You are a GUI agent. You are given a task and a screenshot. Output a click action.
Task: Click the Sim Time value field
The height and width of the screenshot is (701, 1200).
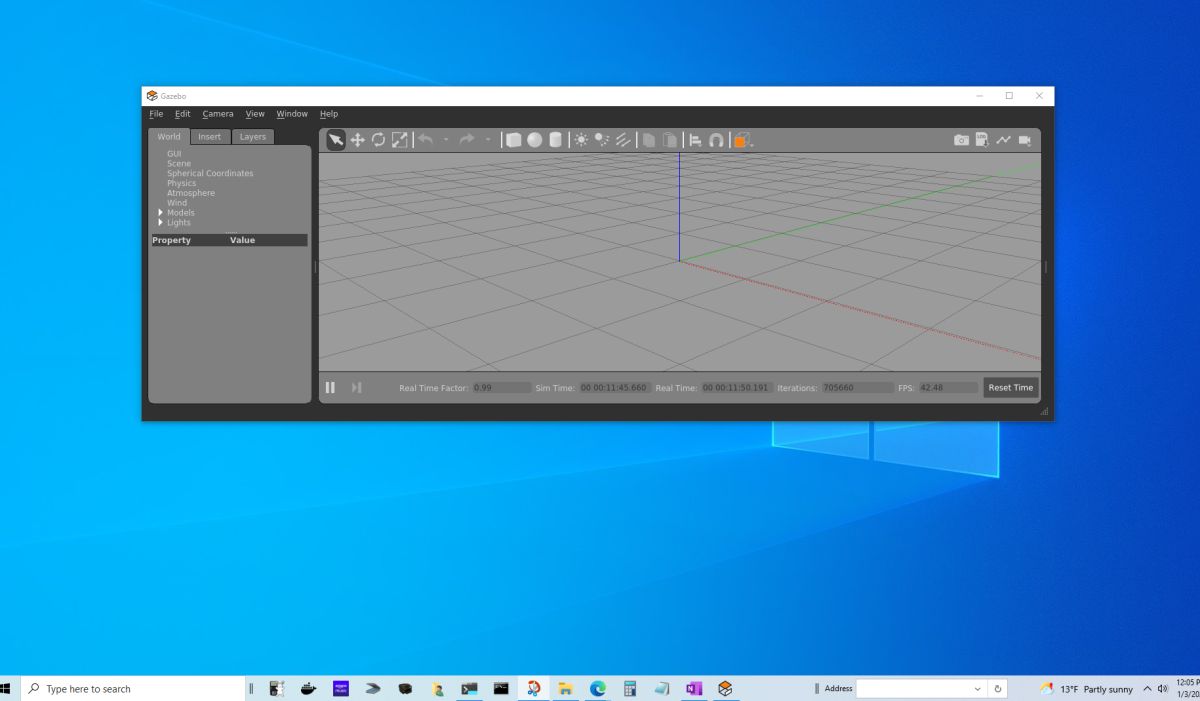(615, 387)
